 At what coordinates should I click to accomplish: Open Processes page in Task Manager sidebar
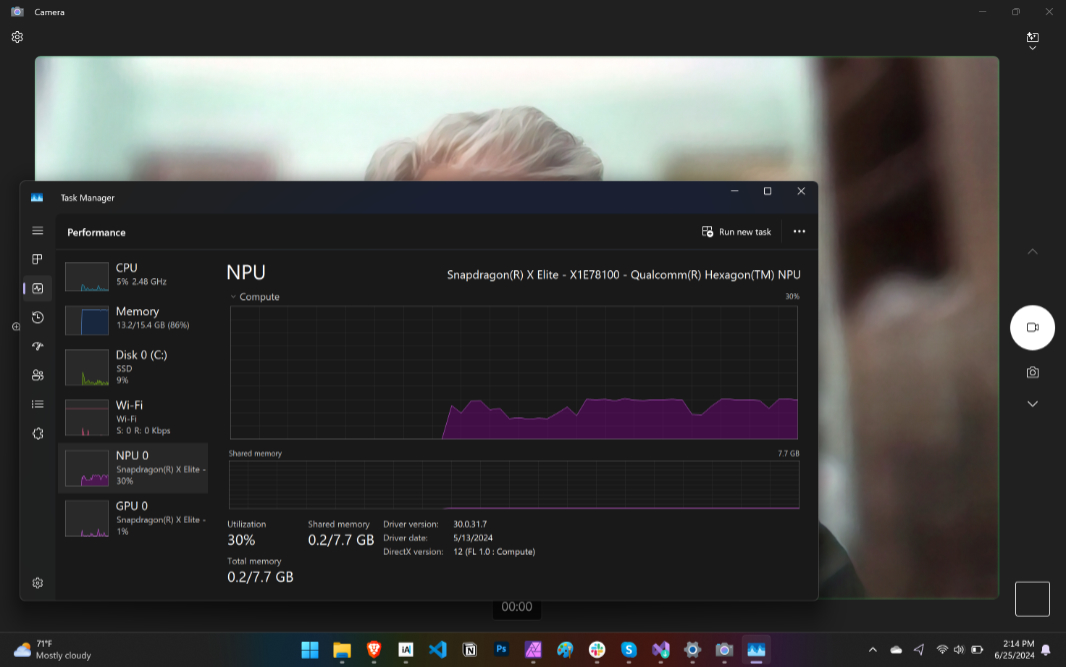click(x=37, y=259)
